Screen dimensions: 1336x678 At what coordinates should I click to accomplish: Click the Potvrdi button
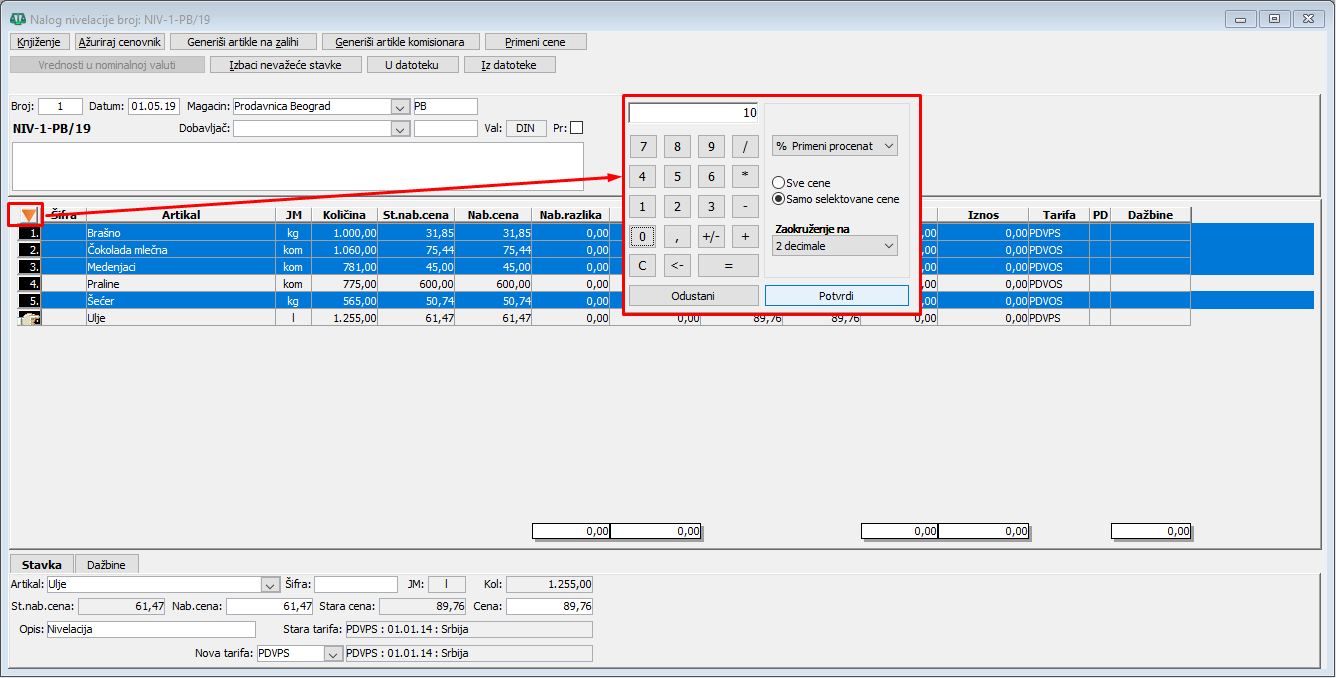[x=836, y=296]
